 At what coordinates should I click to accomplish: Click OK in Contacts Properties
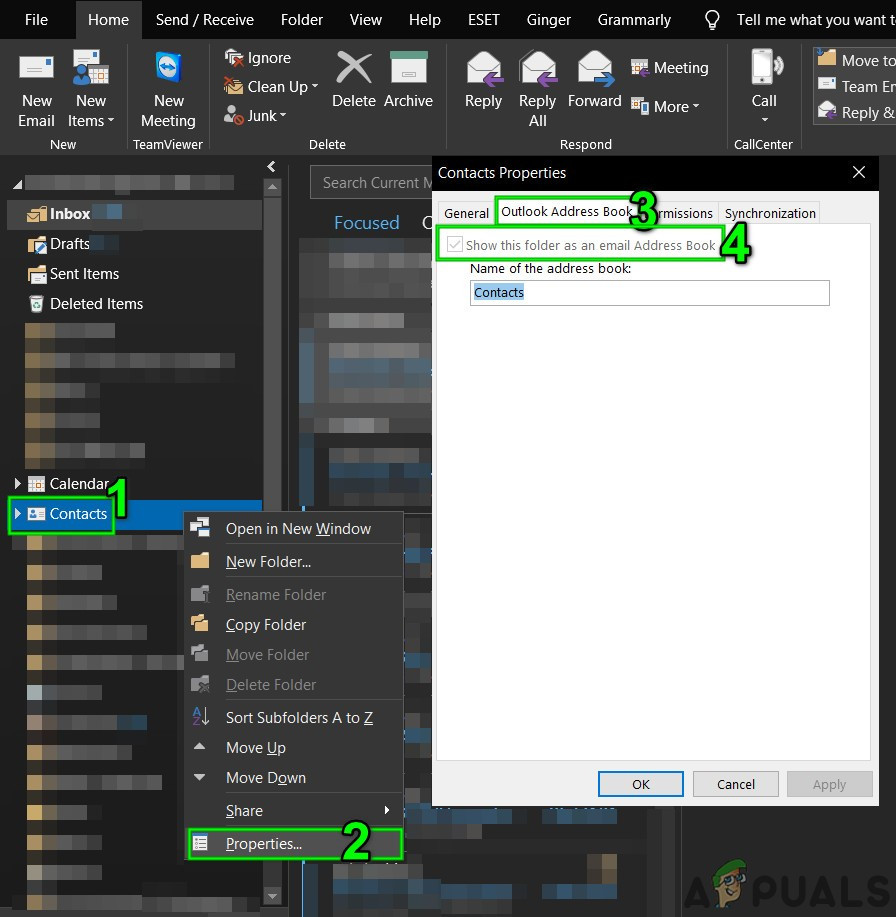[640, 784]
